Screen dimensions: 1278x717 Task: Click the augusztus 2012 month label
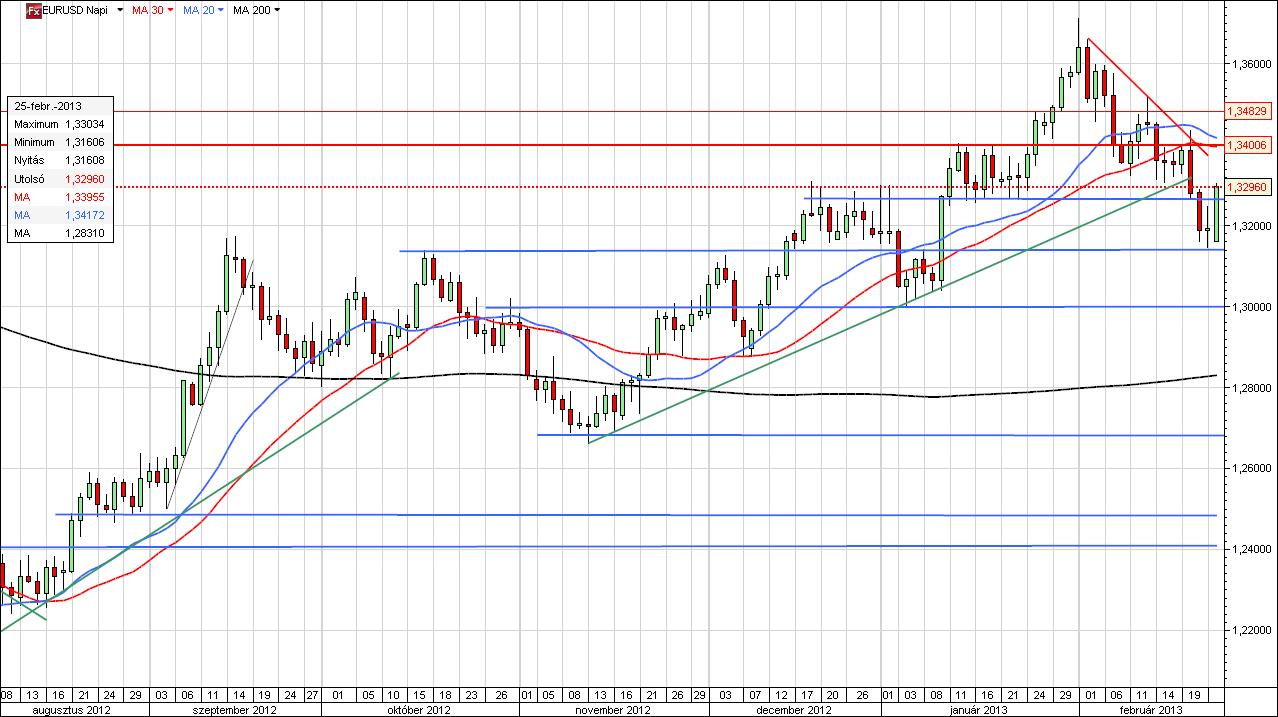pyautogui.click(x=74, y=709)
